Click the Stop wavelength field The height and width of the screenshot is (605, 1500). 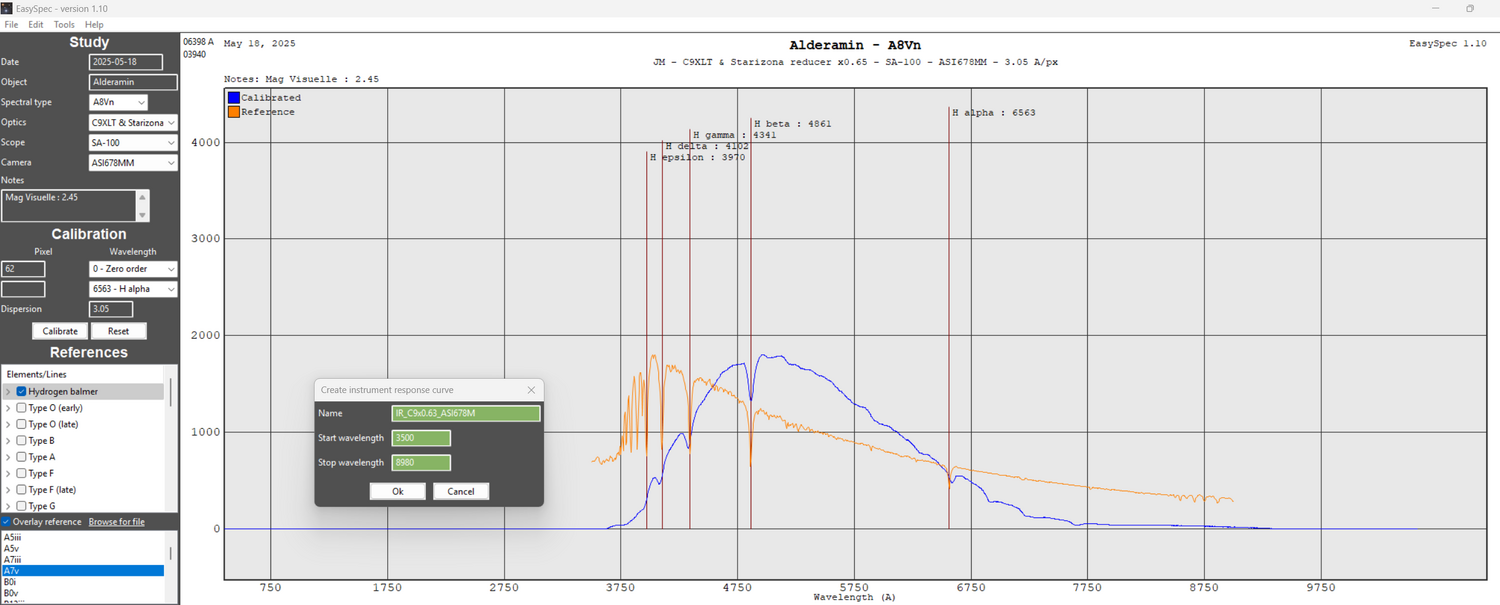(421, 463)
